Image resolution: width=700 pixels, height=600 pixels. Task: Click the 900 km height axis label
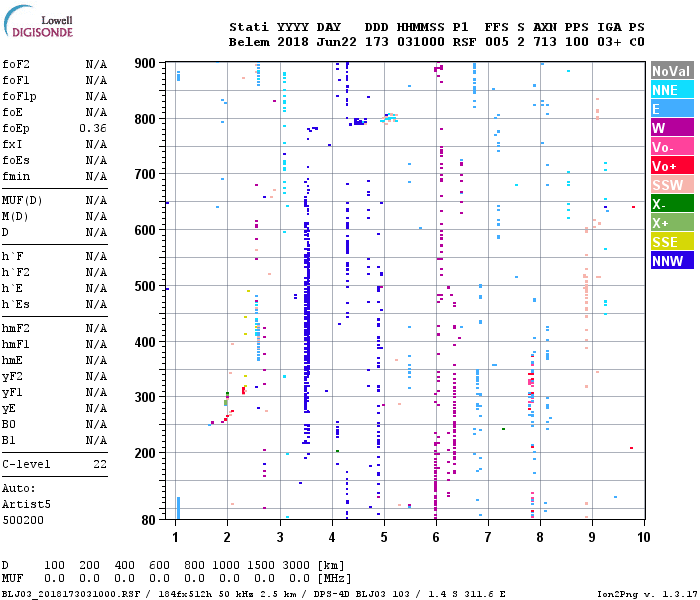click(145, 63)
